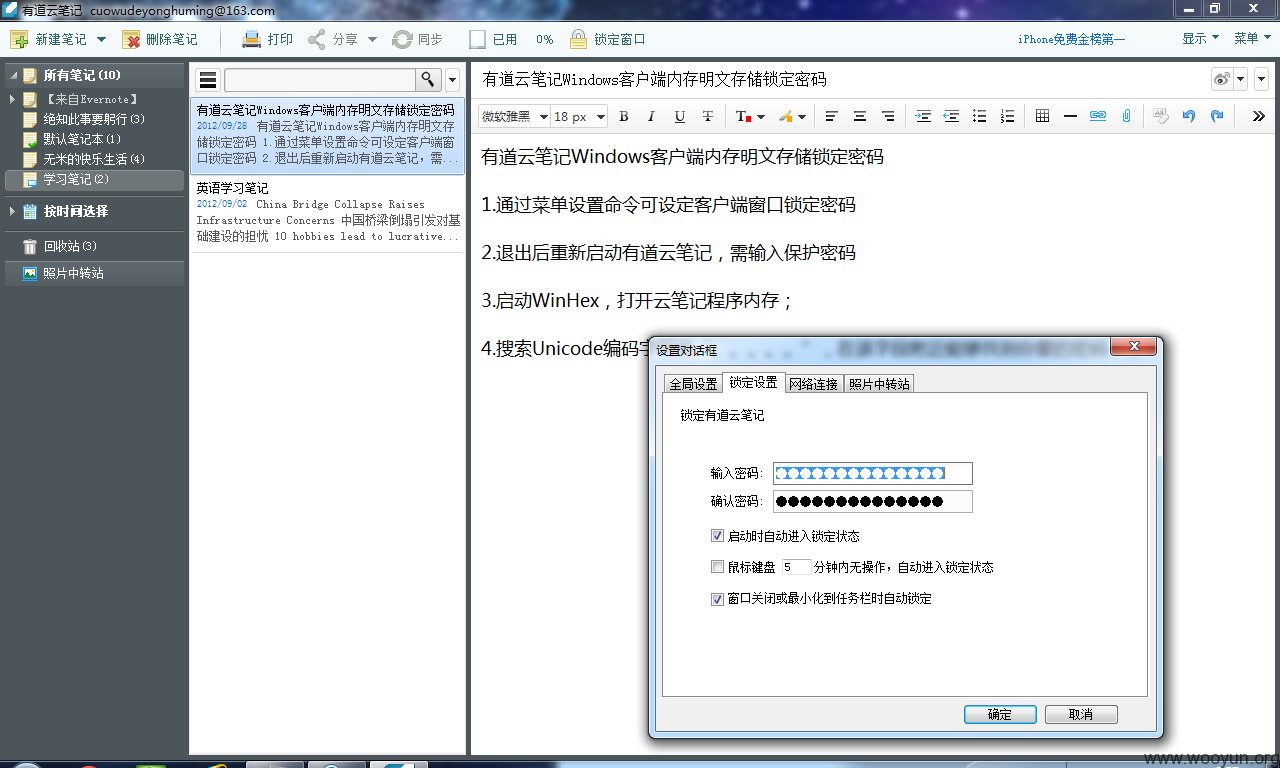
Task: Click the highlight color marker icon
Action: tap(785, 117)
